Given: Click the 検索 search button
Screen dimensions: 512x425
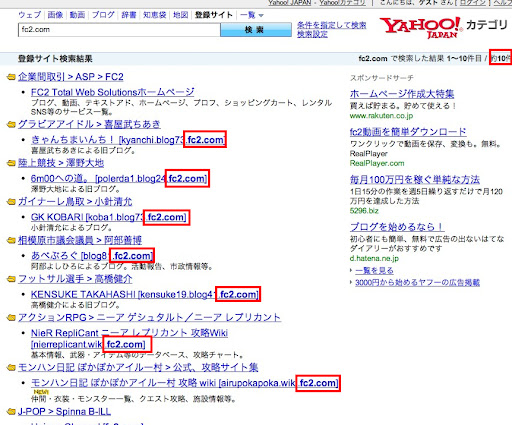Looking at the screenshot, I should click(x=256, y=30).
